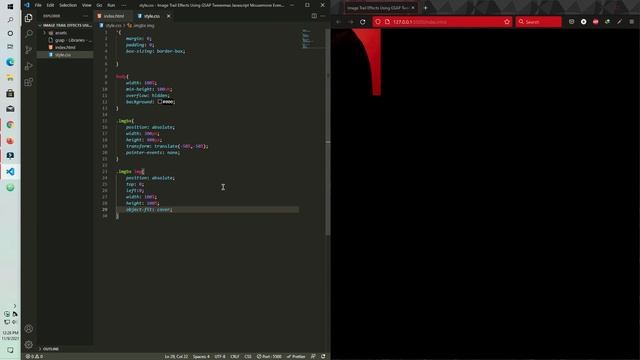Bookmark this page with the star icon
This screenshot has height=360, width=640.
click(507, 22)
